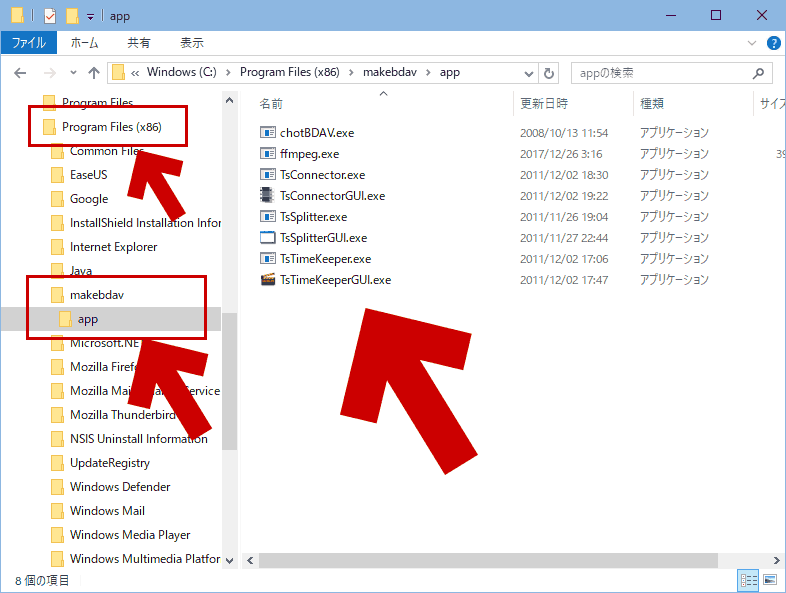Select Windows Defender folder in tree

120,487
